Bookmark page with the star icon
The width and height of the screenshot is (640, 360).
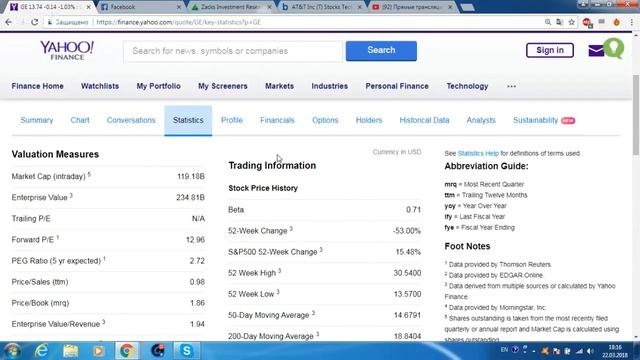point(571,22)
